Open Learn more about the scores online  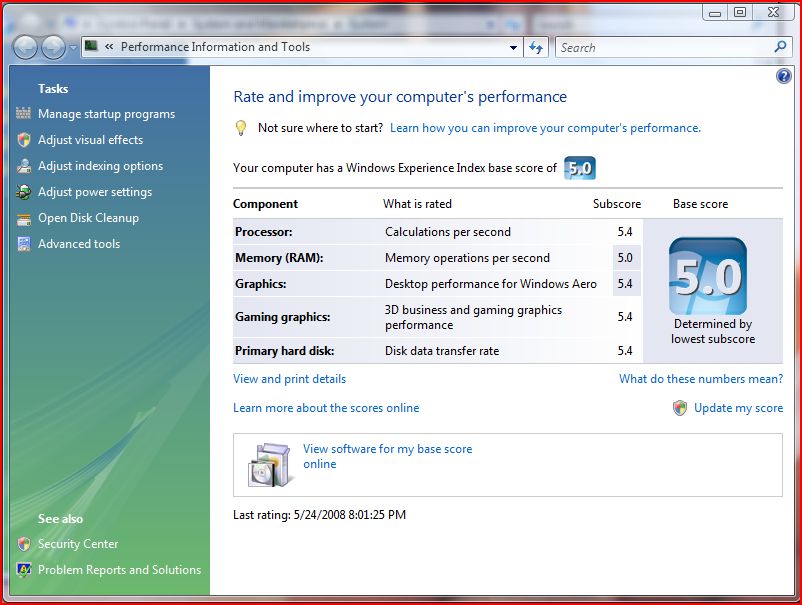pyautogui.click(x=326, y=408)
